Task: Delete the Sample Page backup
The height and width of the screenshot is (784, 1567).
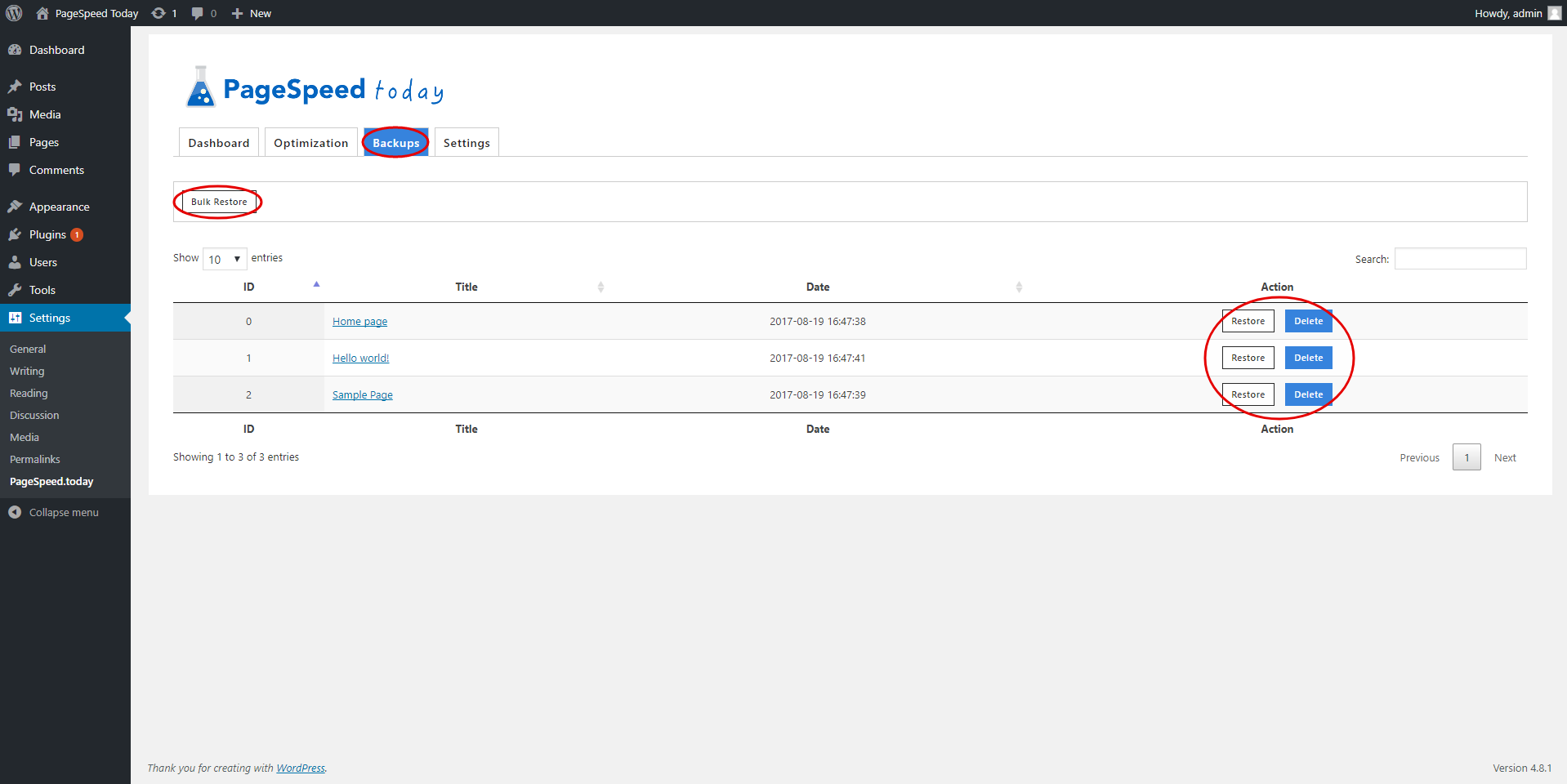Action: coord(1308,394)
